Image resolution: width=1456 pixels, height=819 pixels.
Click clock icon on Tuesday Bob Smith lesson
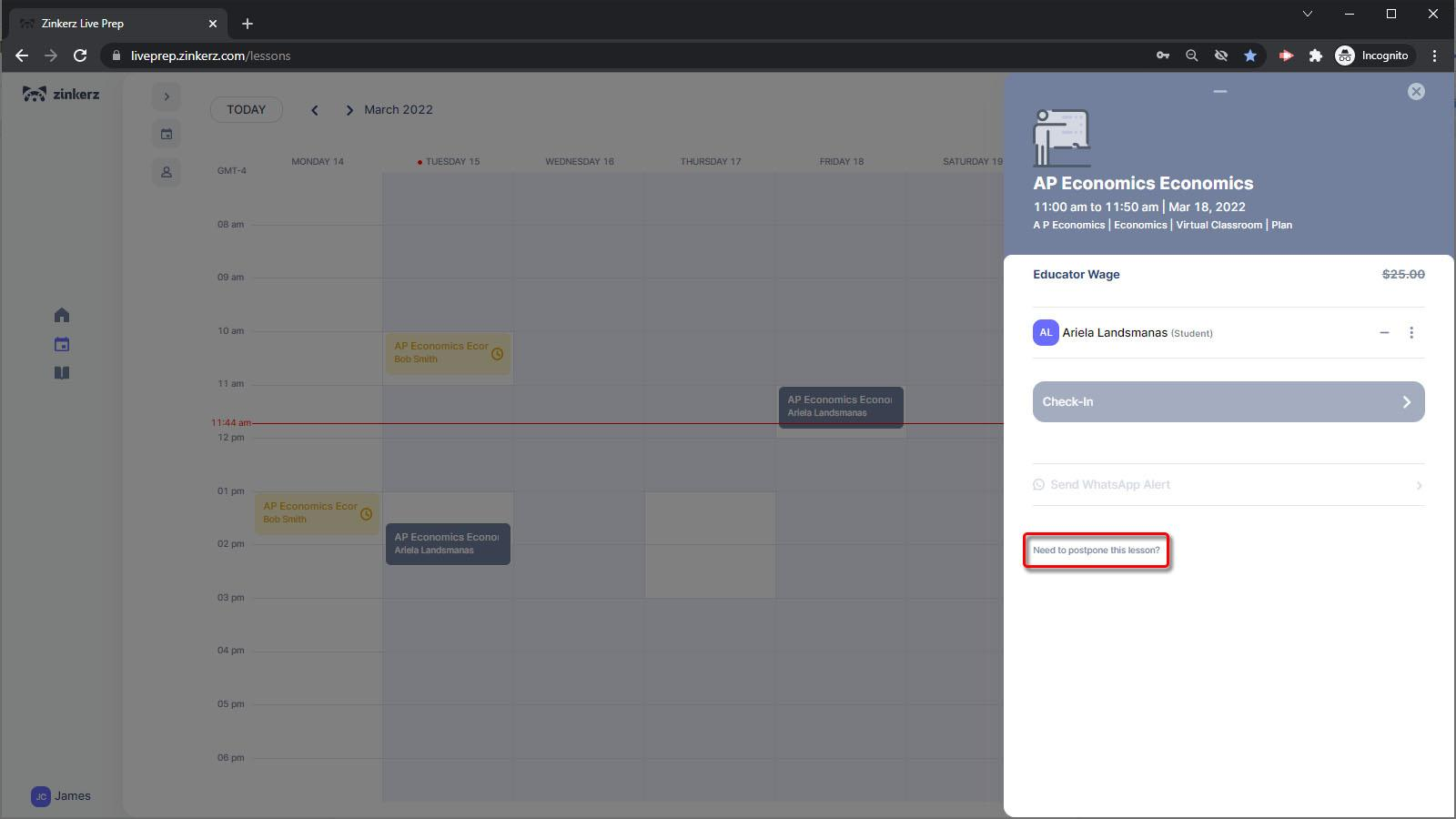click(x=497, y=354)
